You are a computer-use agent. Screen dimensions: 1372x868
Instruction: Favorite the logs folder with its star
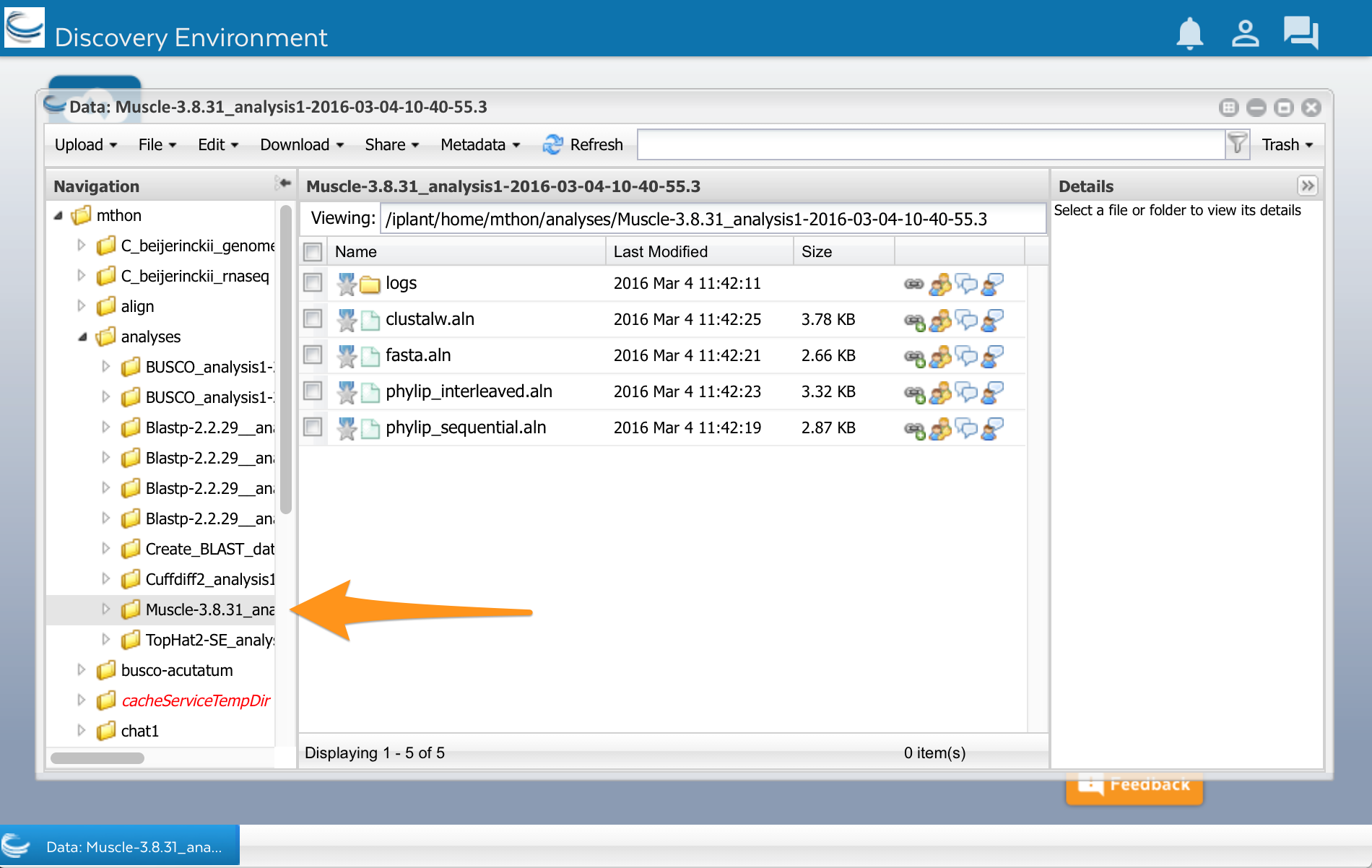pyautogui.click(x=347, y=284)
